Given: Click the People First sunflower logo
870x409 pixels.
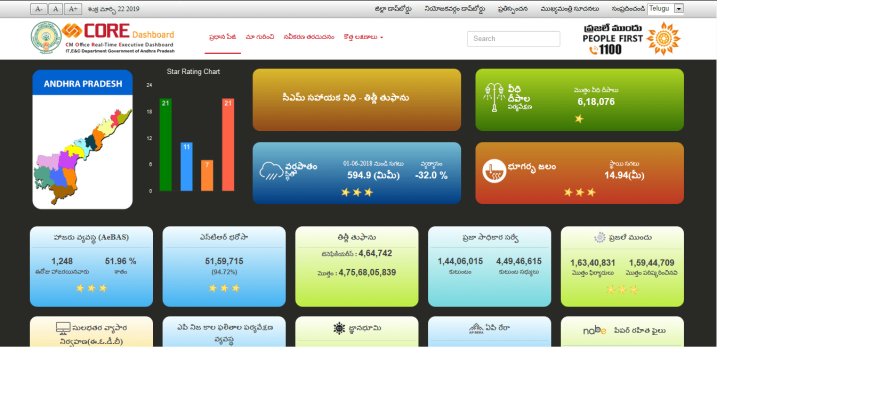Looking at the screenshot, I should click(x=663, y=38).
